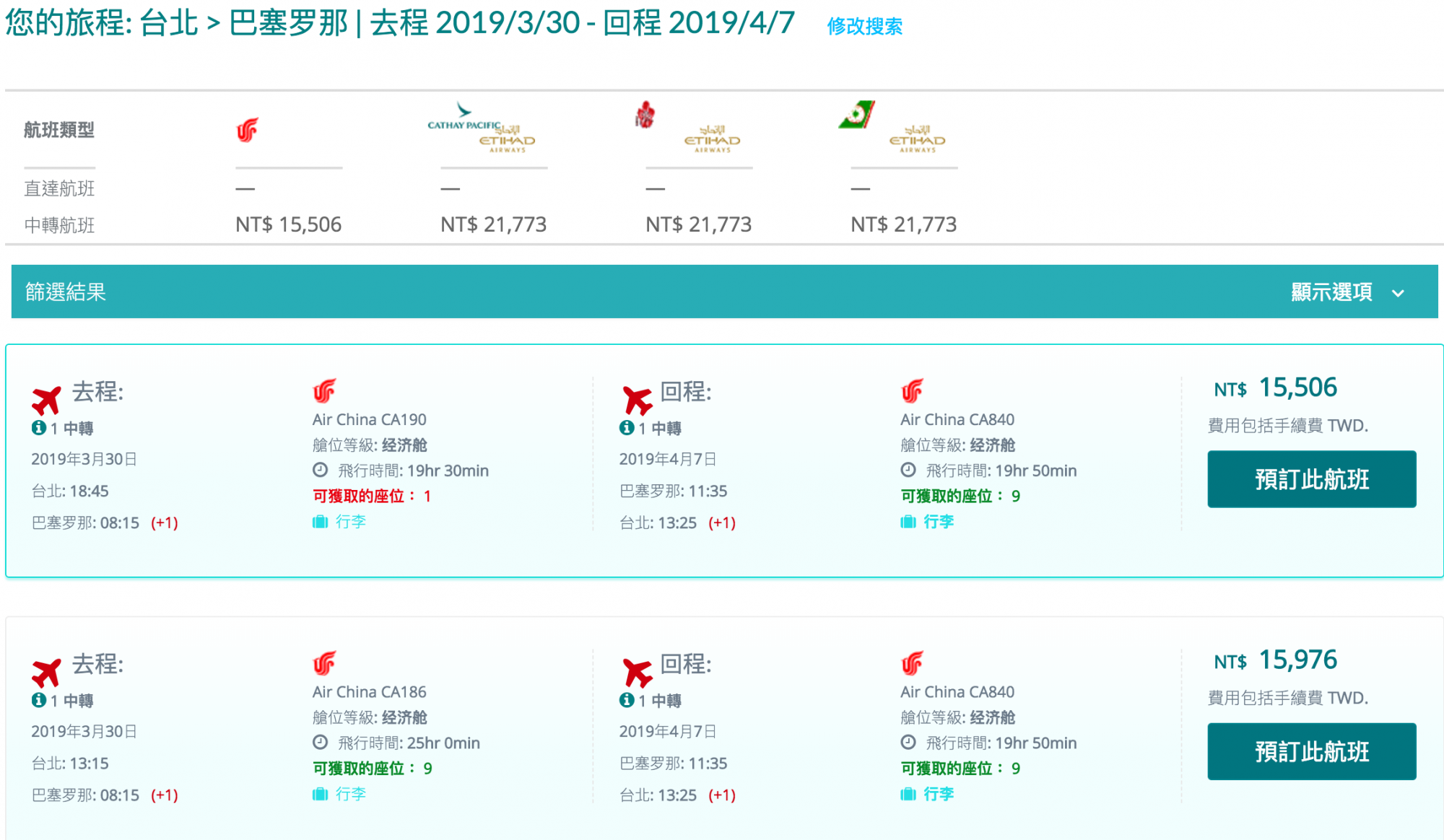Click 修改搜索 link to modify search
Image resolution: width=1444 pixels, height=840 pixels.
(x=864, y=27)
